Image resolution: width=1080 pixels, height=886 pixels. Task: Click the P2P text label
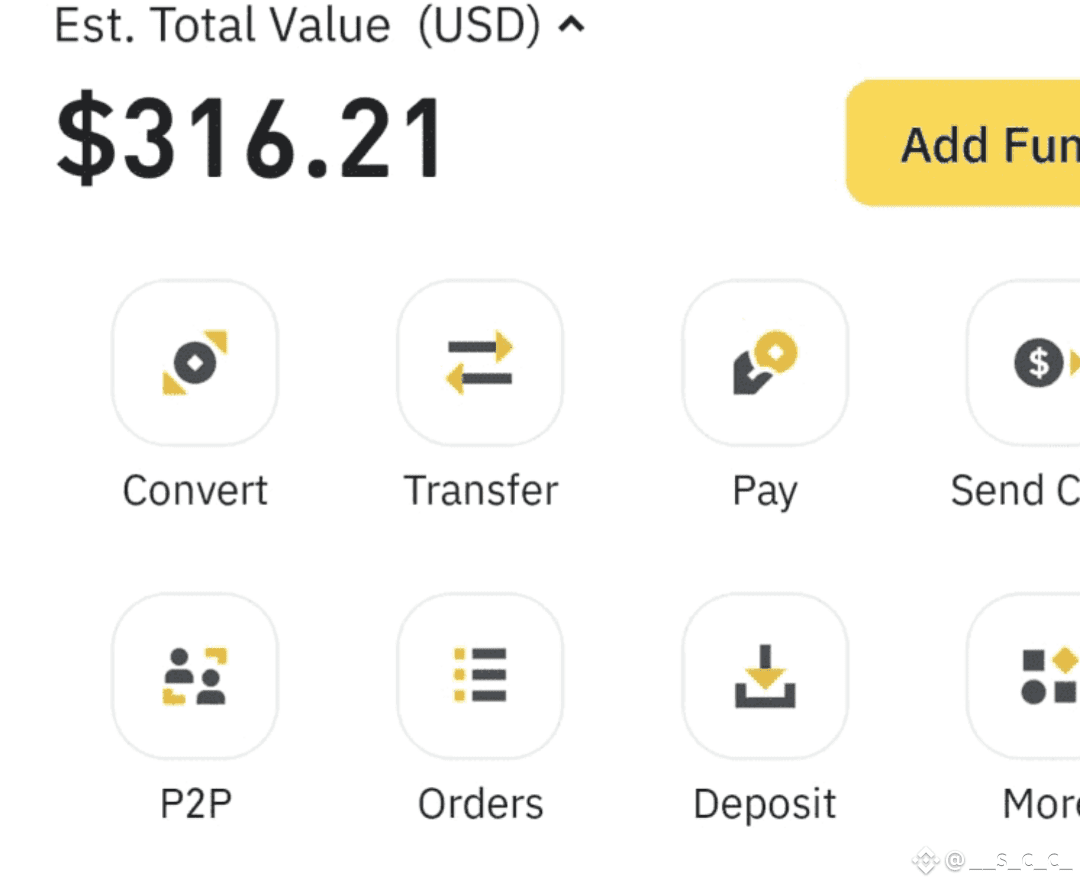click(x=196, y=803)
